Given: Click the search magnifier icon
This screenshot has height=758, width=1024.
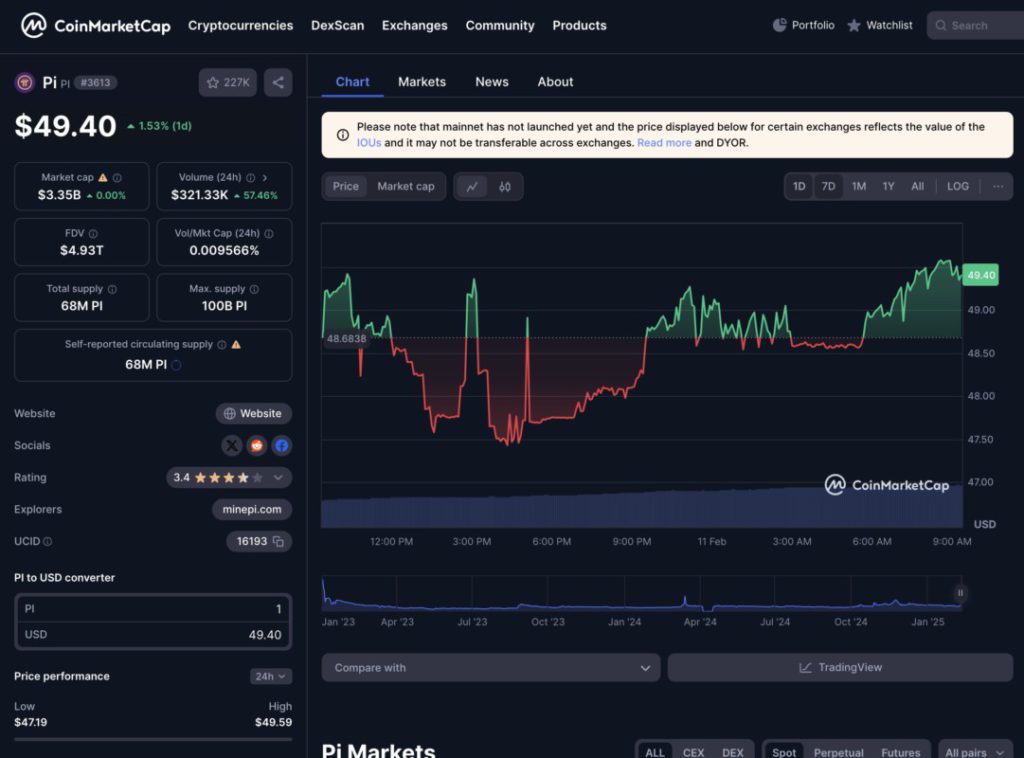Looking at the screenshot, I should 940,25.
